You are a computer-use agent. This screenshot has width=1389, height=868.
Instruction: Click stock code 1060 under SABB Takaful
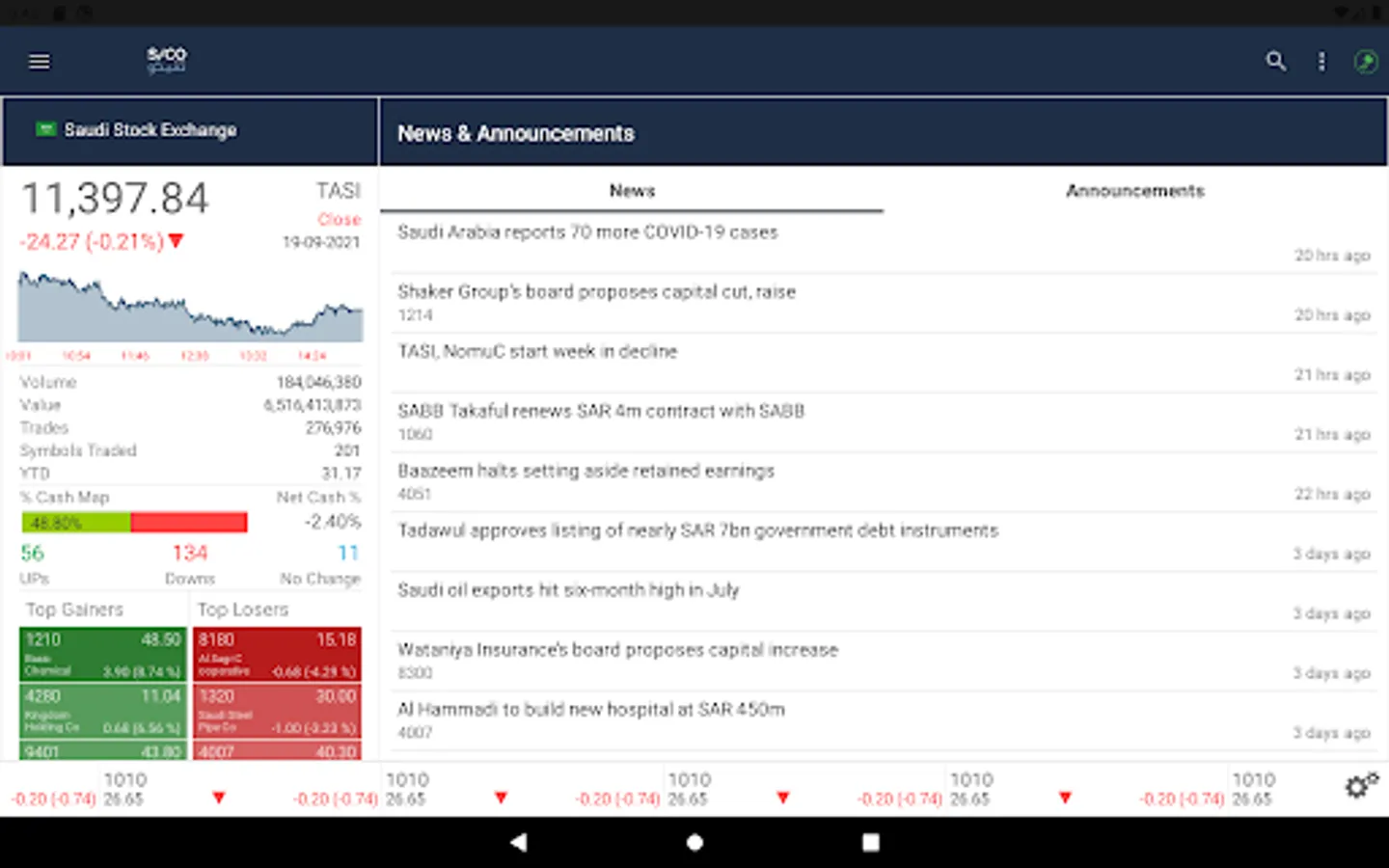click(x=416, y=435)
